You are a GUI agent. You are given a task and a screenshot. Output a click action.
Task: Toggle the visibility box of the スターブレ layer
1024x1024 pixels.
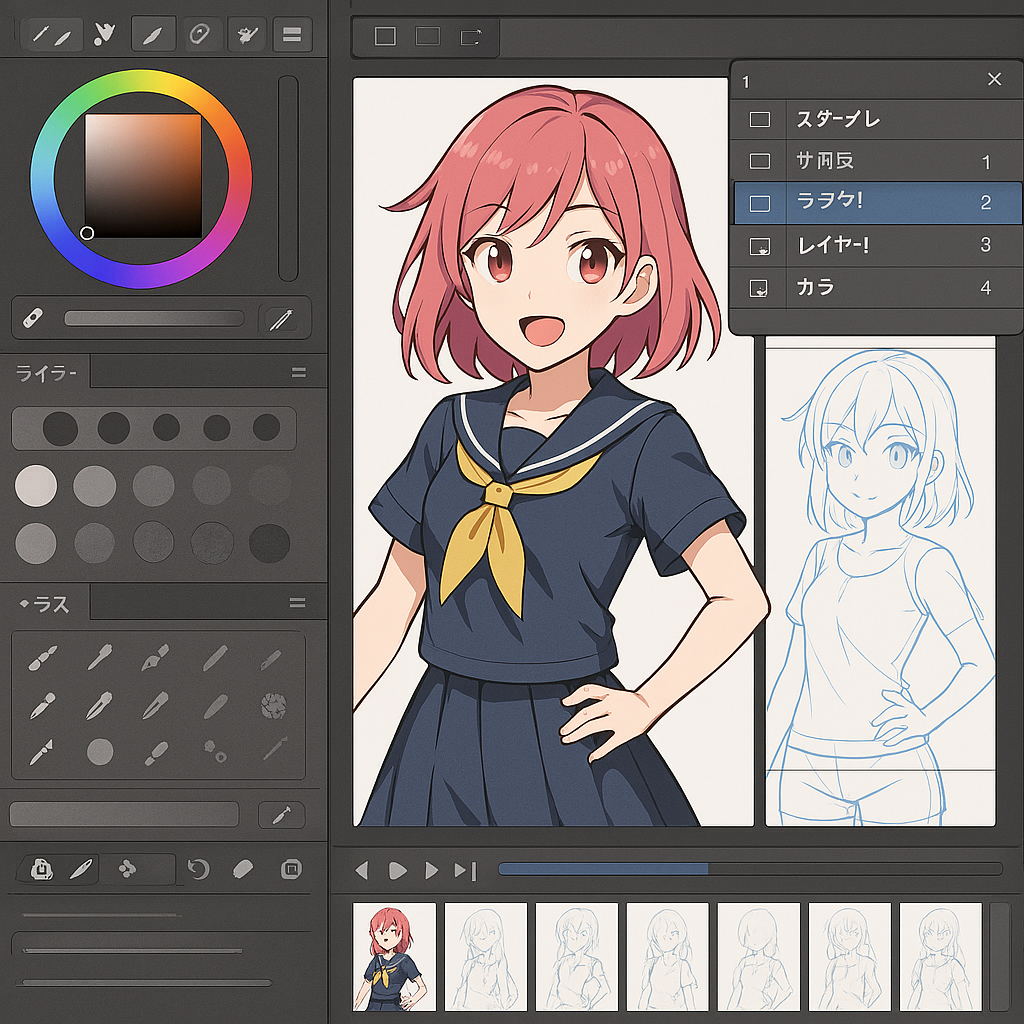click(760, 120)
